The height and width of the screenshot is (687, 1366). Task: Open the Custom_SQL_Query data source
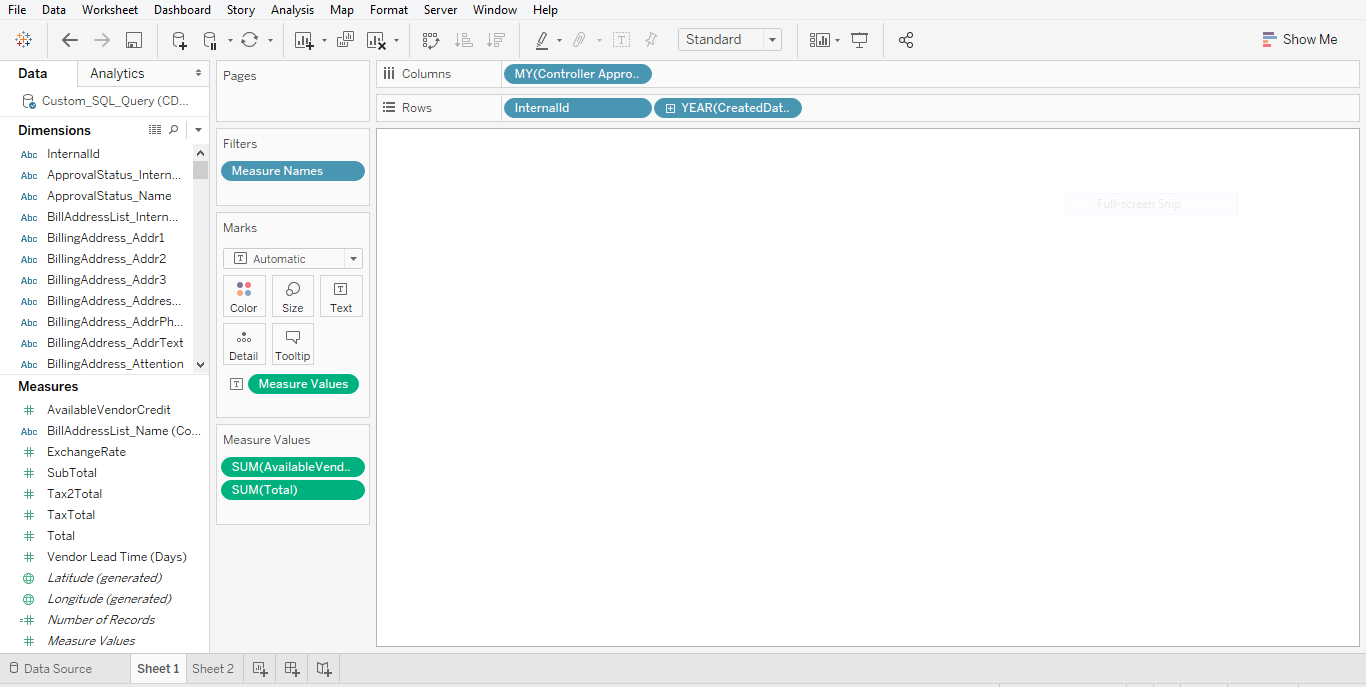(x=113, y=100)
